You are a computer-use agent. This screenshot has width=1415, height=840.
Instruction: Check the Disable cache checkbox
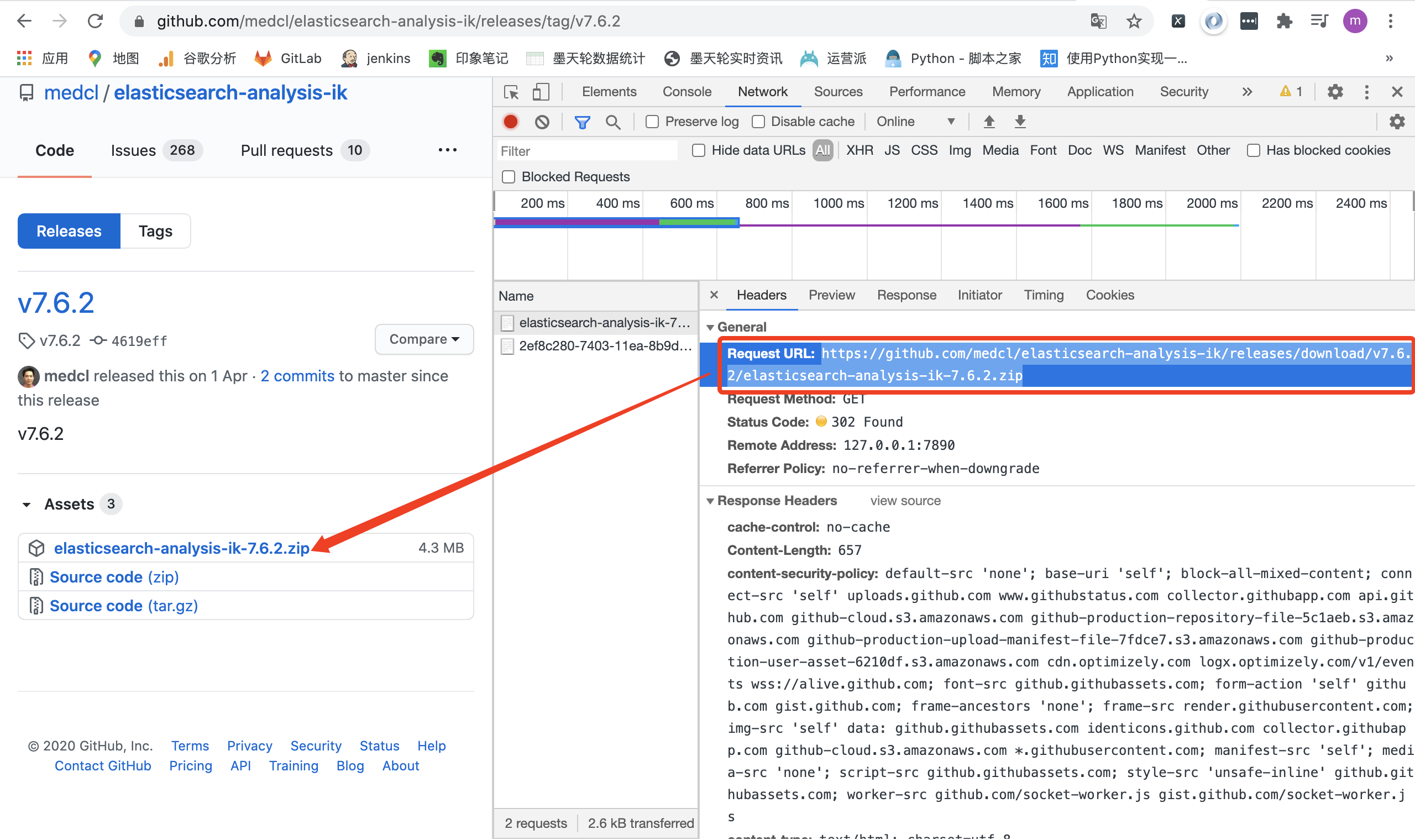coord(758,122)
